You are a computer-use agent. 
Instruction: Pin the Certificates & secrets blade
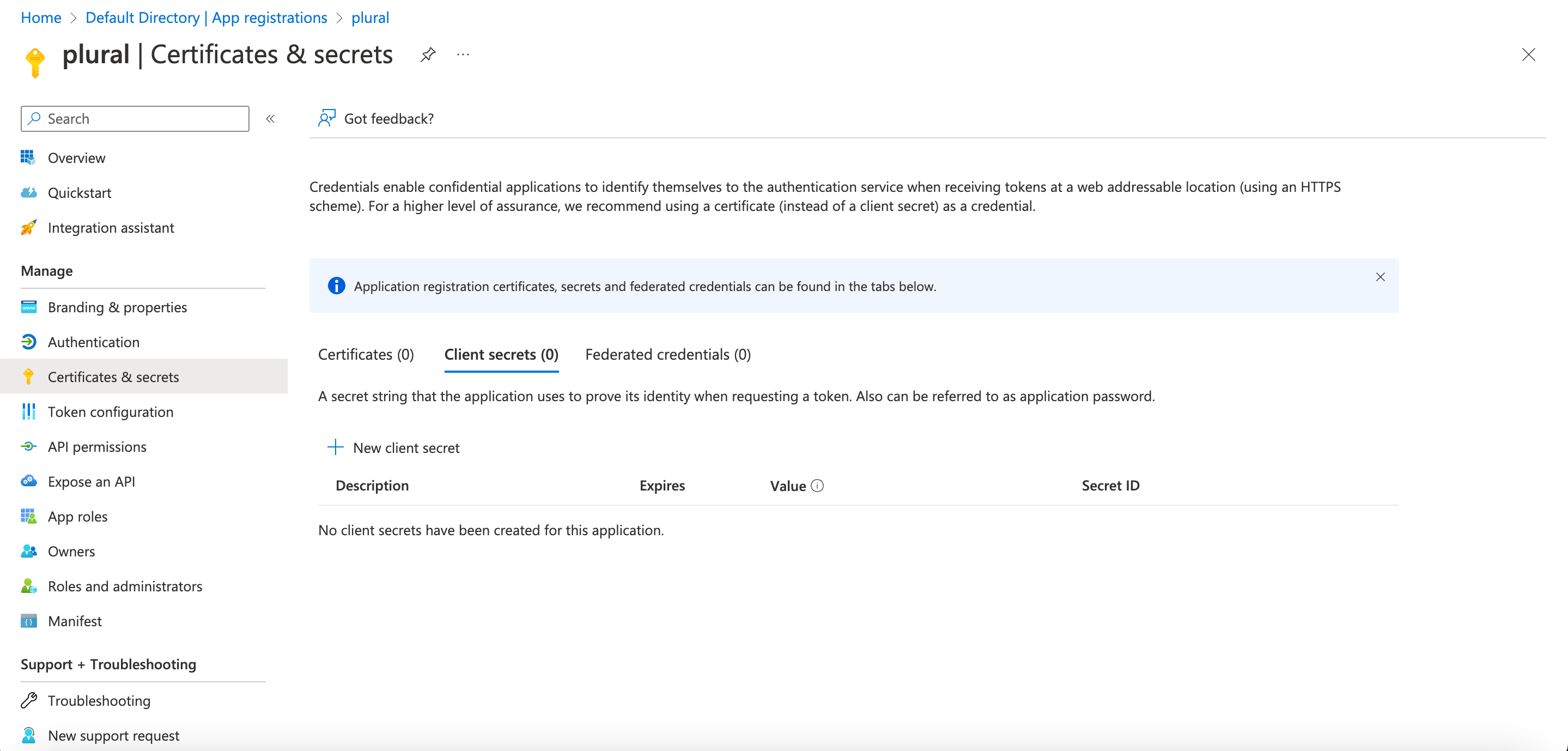[x=428, y=55]
